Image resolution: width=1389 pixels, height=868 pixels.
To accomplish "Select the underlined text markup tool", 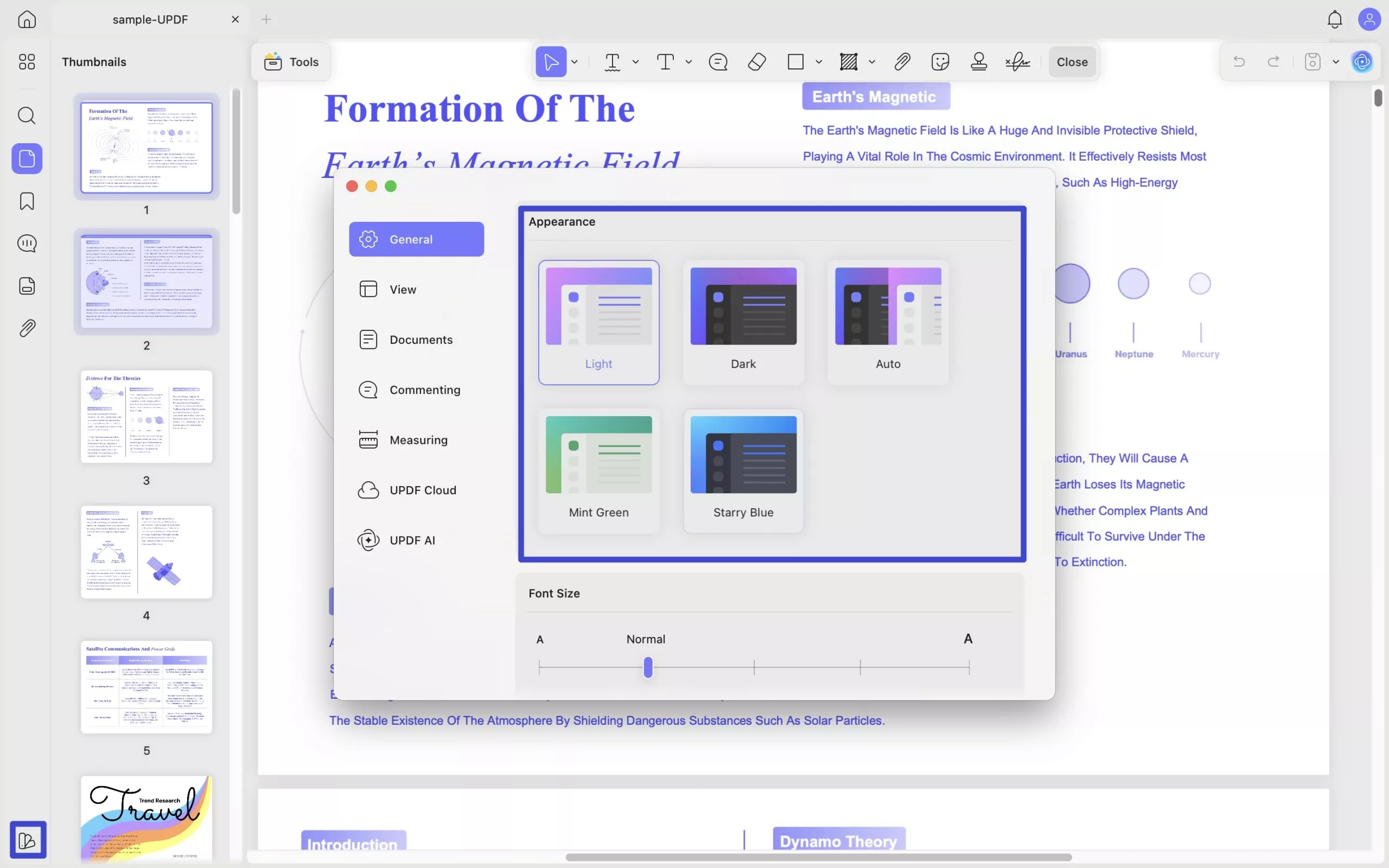I will (613, 61).
